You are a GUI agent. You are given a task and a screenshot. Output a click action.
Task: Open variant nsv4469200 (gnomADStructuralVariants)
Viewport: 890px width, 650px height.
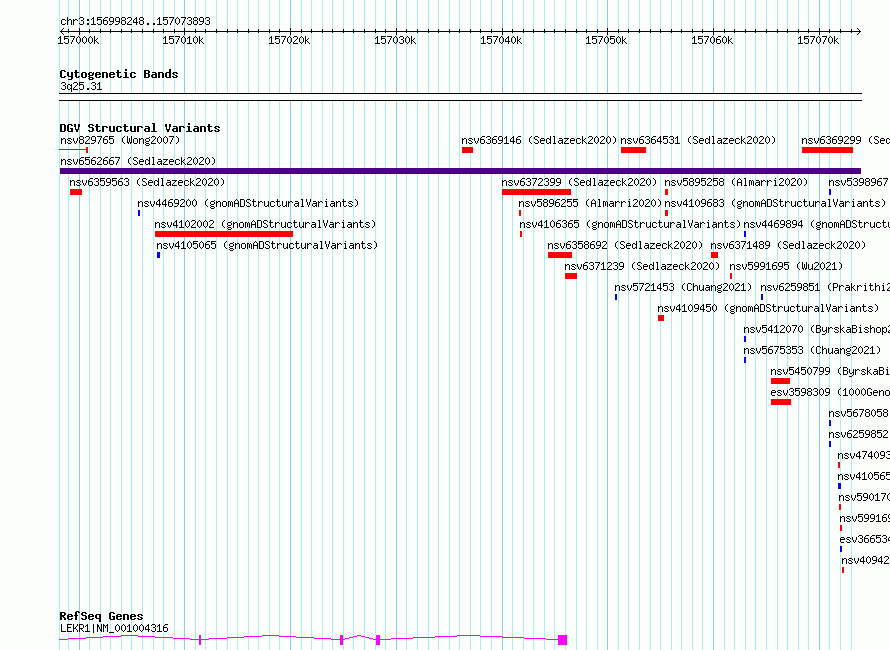[x=248, y=203]
